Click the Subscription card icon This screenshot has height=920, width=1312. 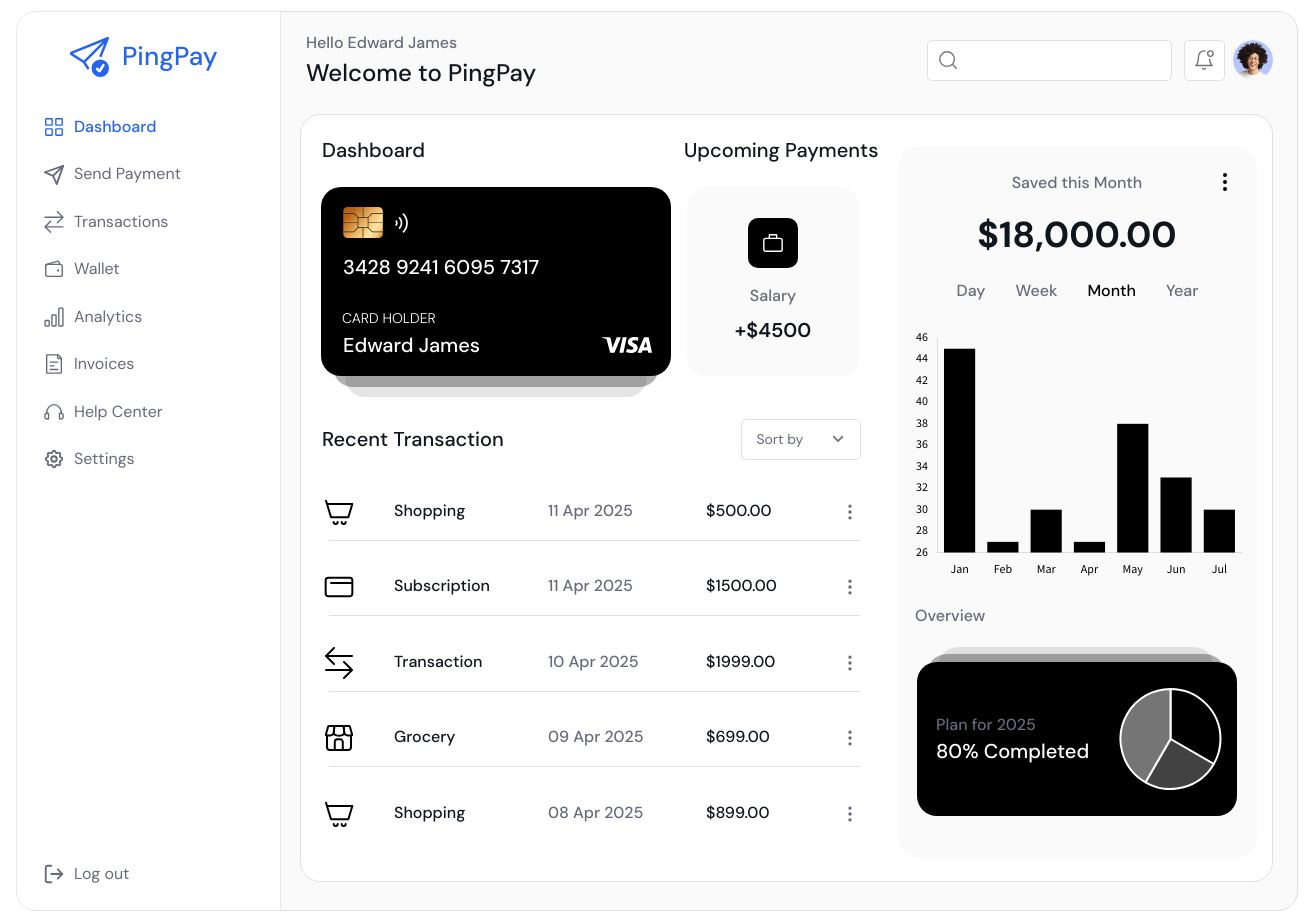339,587
